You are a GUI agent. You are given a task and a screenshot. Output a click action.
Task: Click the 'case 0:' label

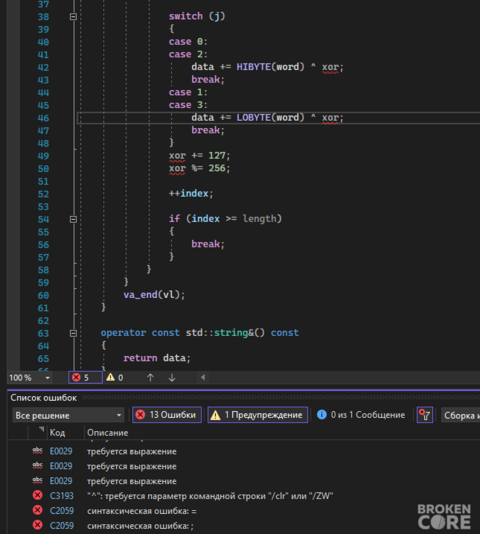point(188,42)
